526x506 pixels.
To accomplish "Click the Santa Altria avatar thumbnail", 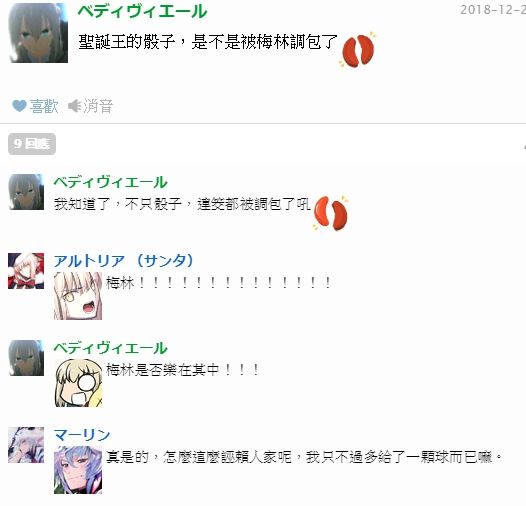I will (x=26, y=271).
